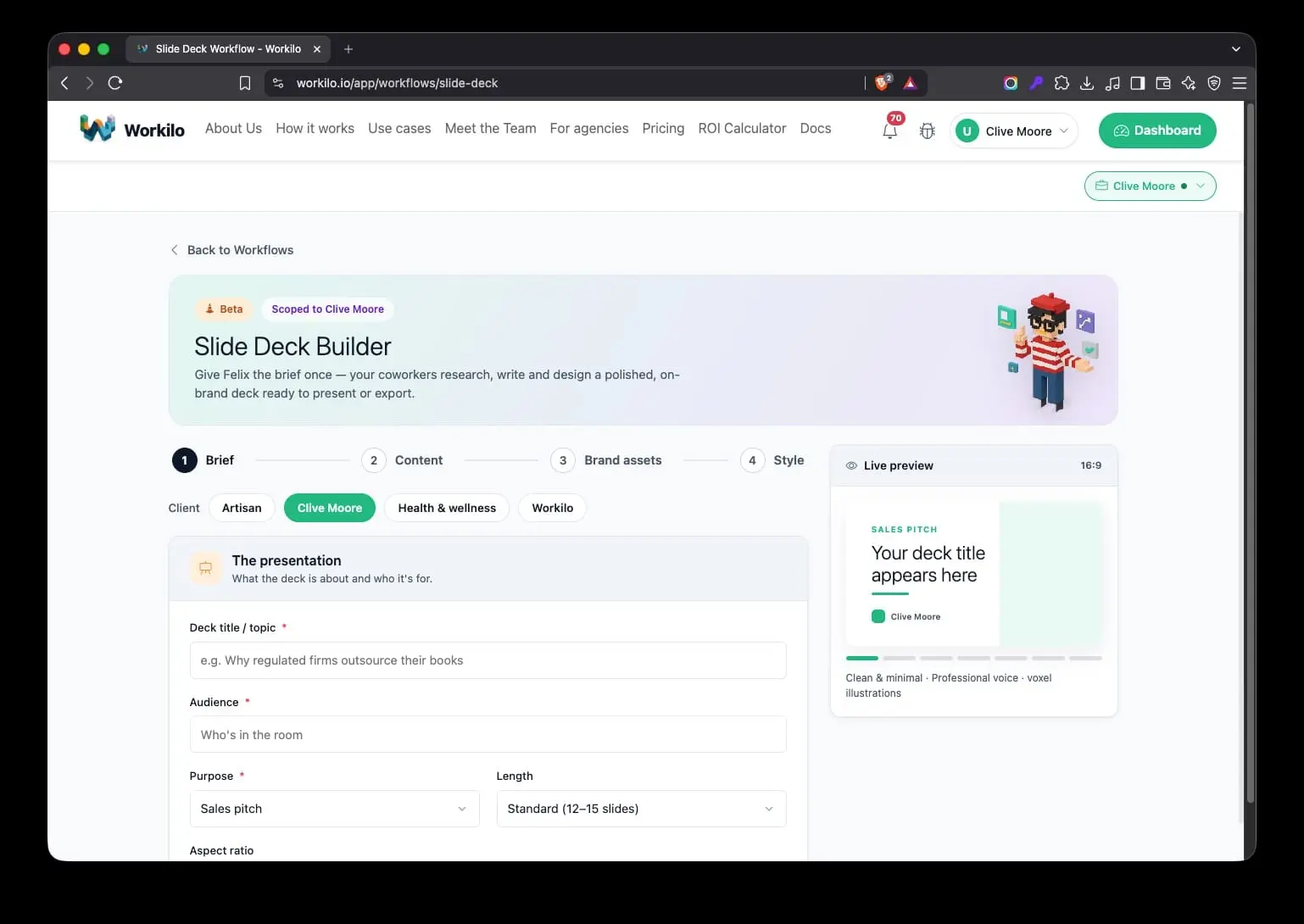Click the browser address bar URL
The image size is (1304, 924).
pos(397,83)
